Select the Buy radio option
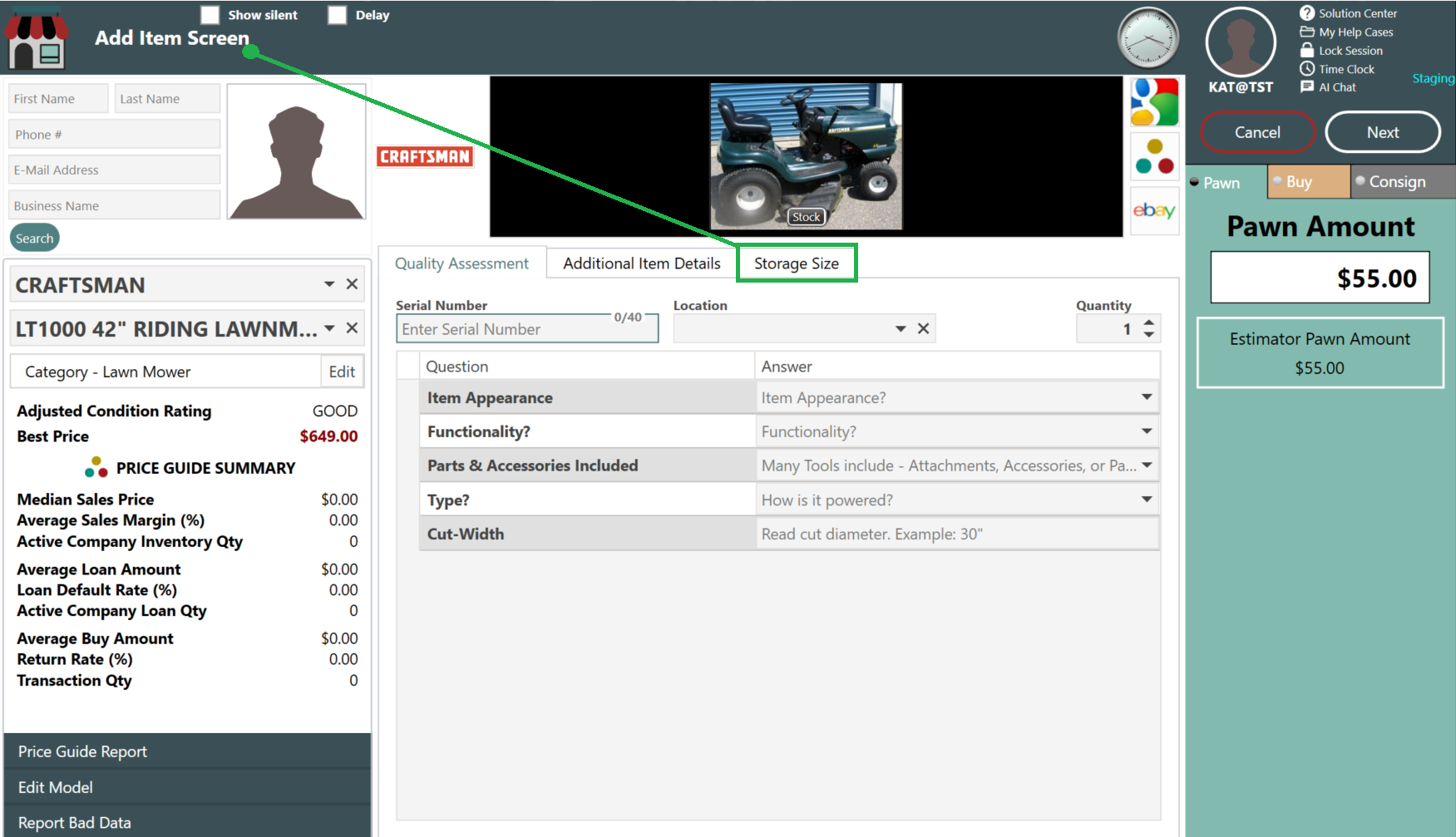The height and width of the screenshot is (837, 1456). pos(1277,180)
